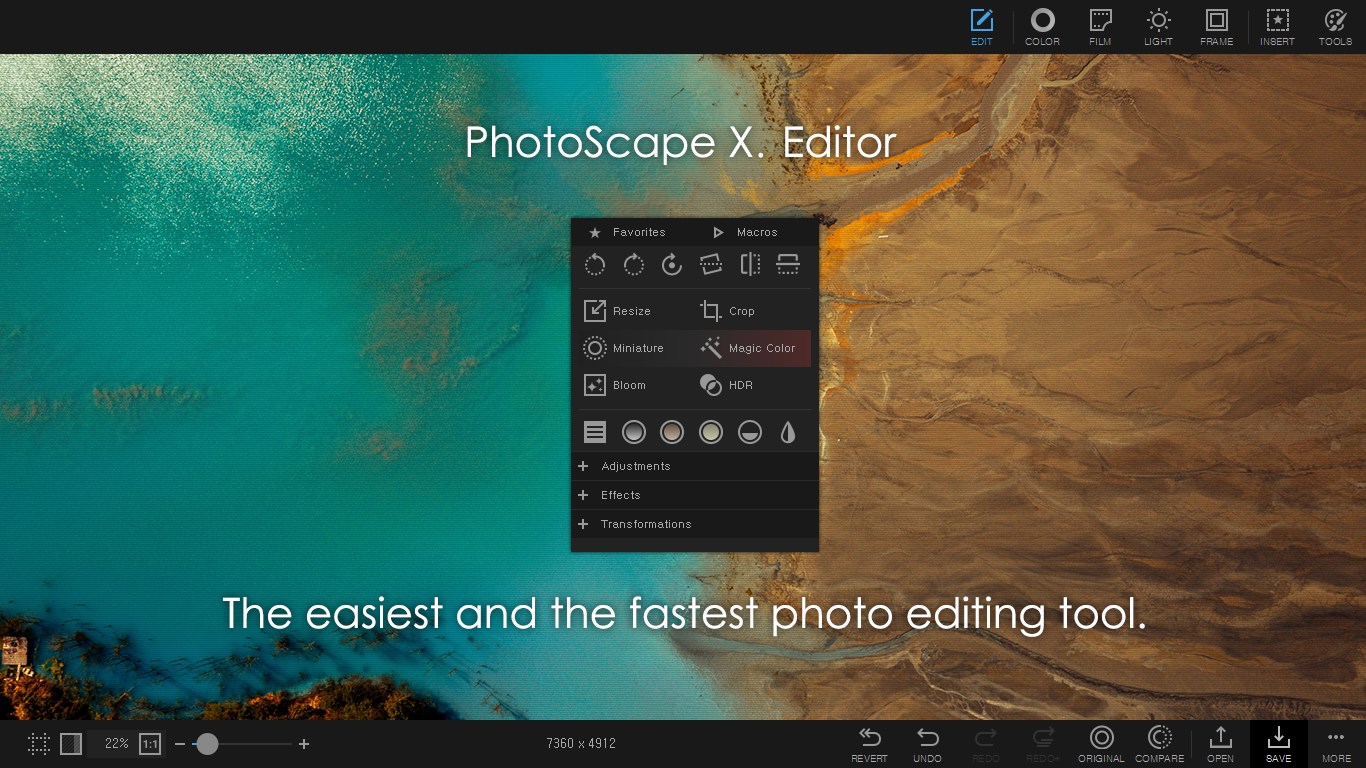The height and width of the screenshot is (768, 1366).
Task: Flip the photo vertically
Action: pos(788,264)
